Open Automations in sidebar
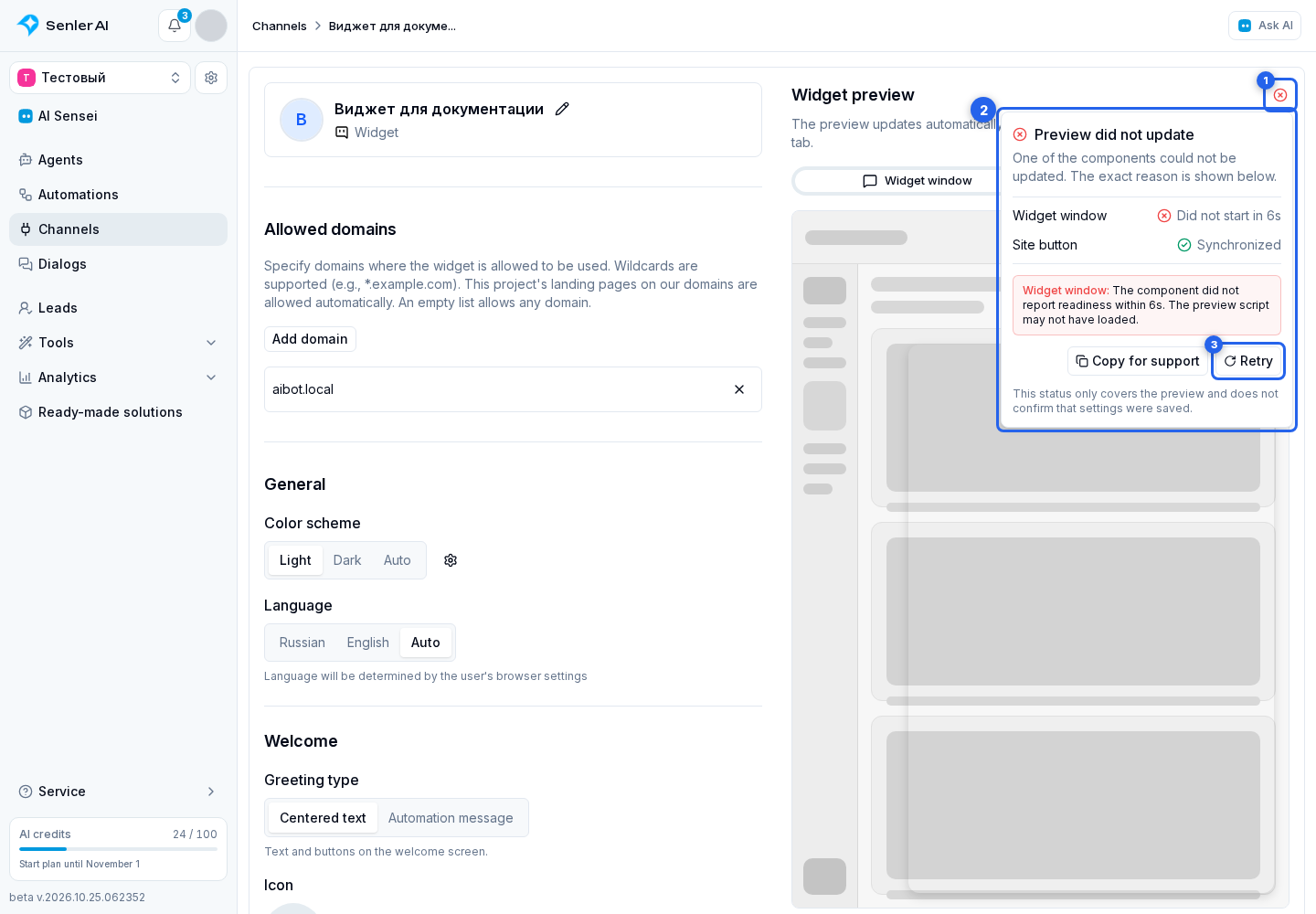 118,195
